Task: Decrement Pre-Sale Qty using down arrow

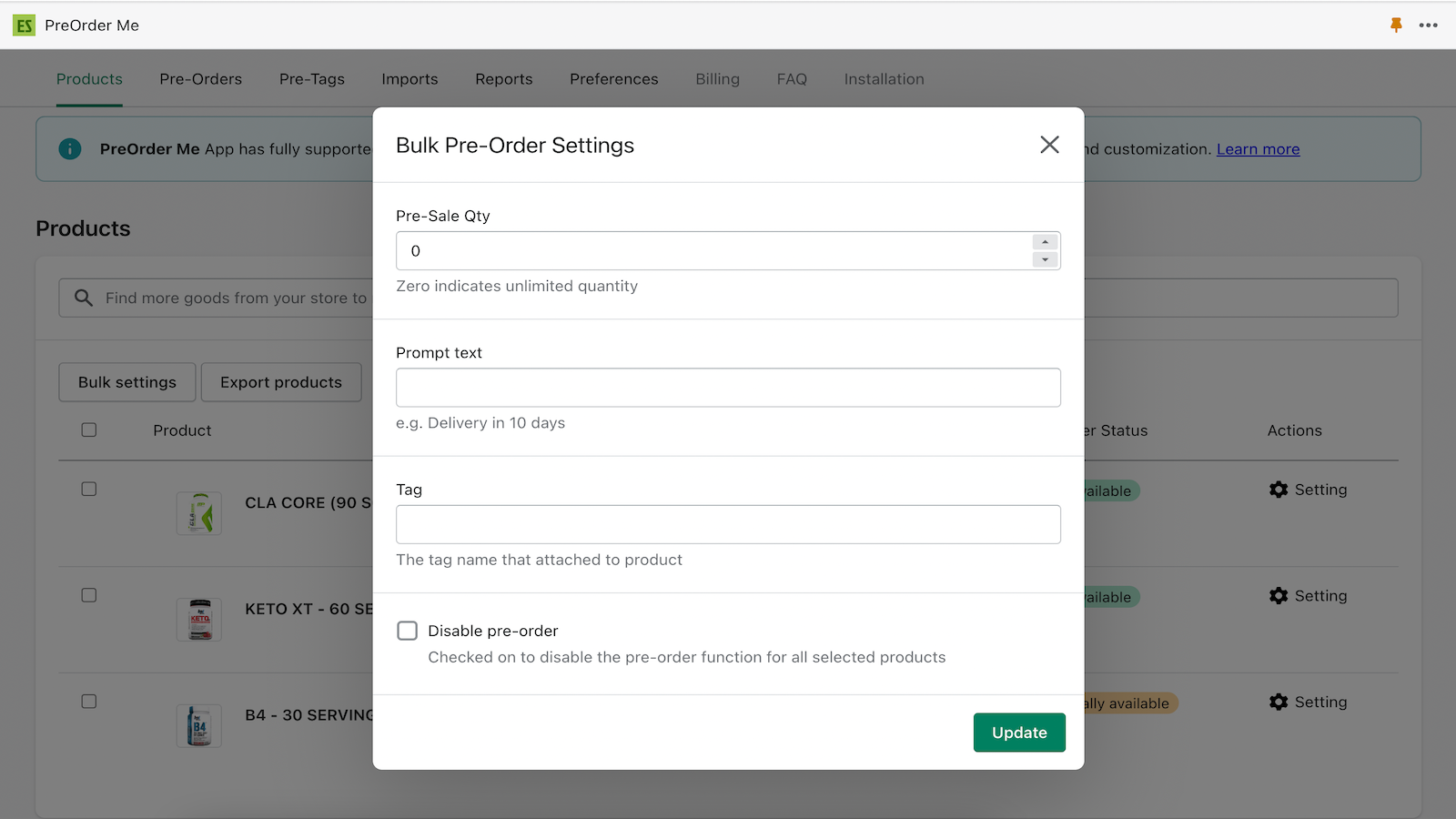Action: coord(1044,260)
